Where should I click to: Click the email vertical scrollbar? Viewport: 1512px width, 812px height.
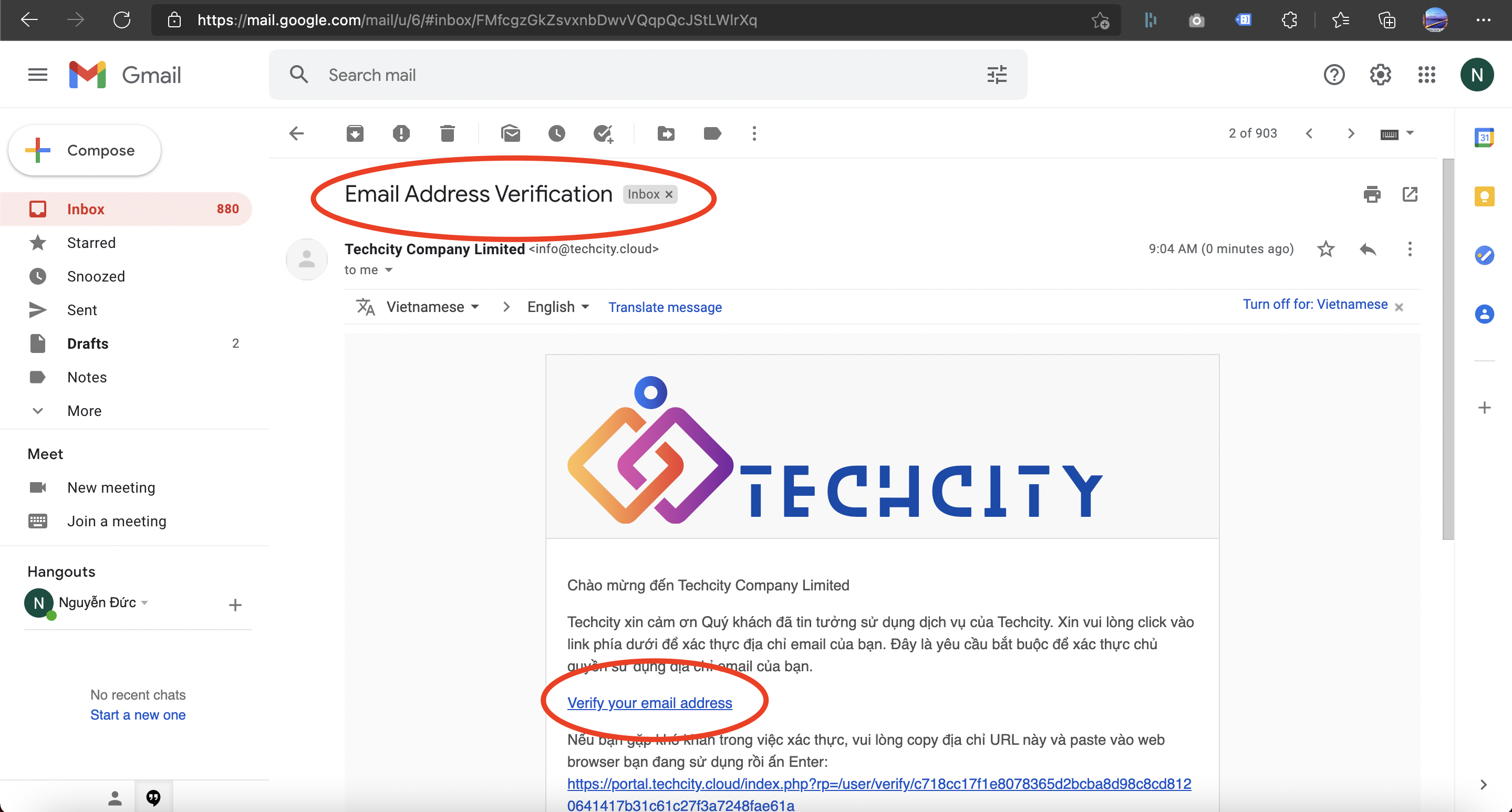point(1448,349)
